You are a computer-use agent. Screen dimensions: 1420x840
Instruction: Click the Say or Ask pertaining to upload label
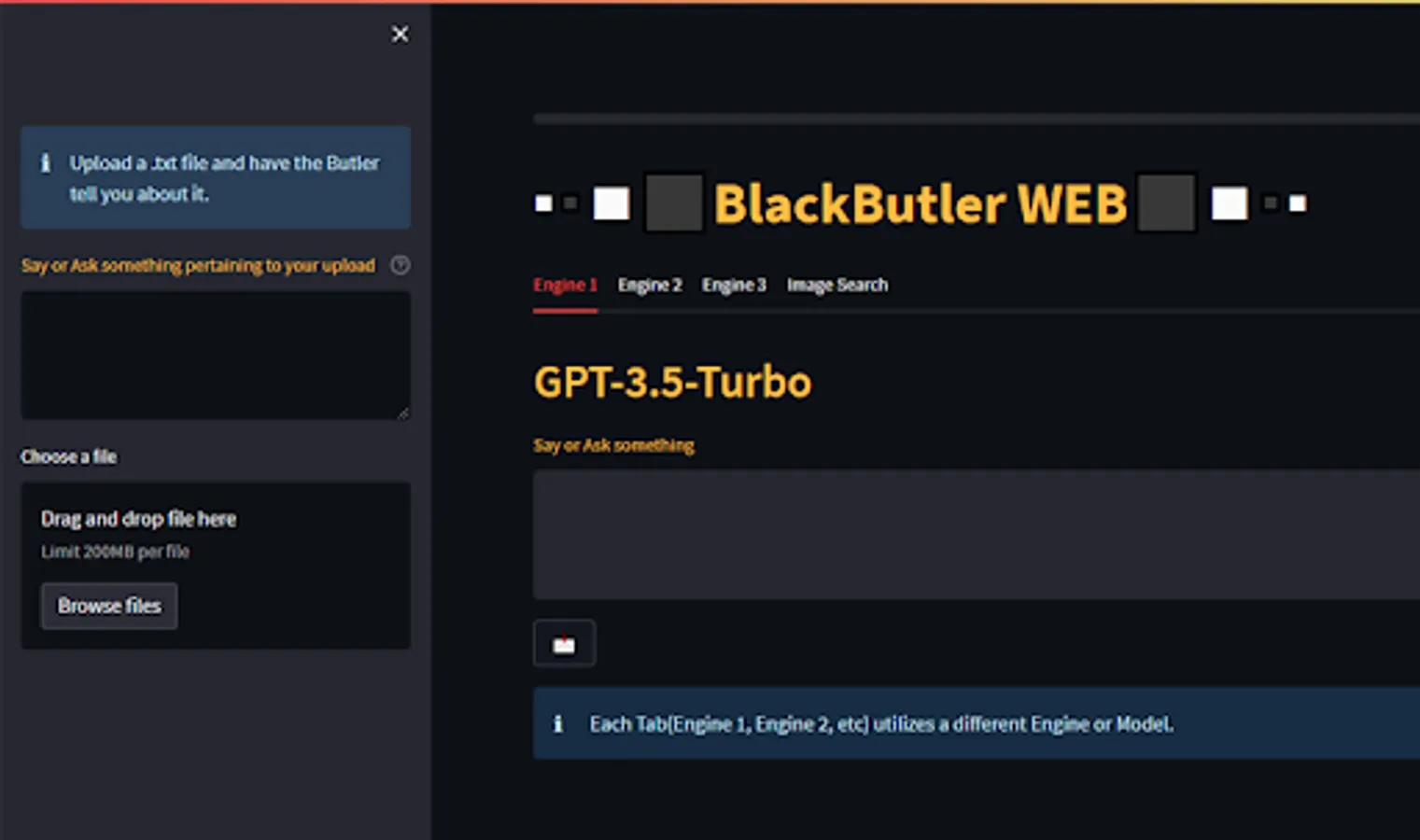point(198,265)
